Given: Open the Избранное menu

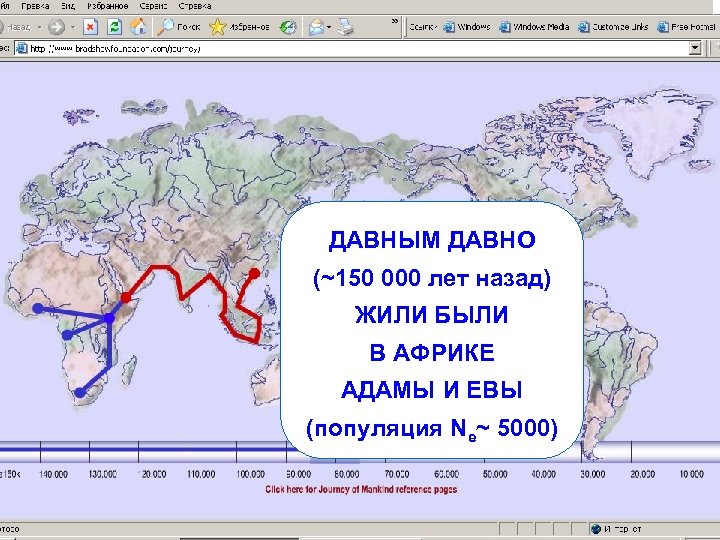Looking at the screenshot, I should pos(107,6).
